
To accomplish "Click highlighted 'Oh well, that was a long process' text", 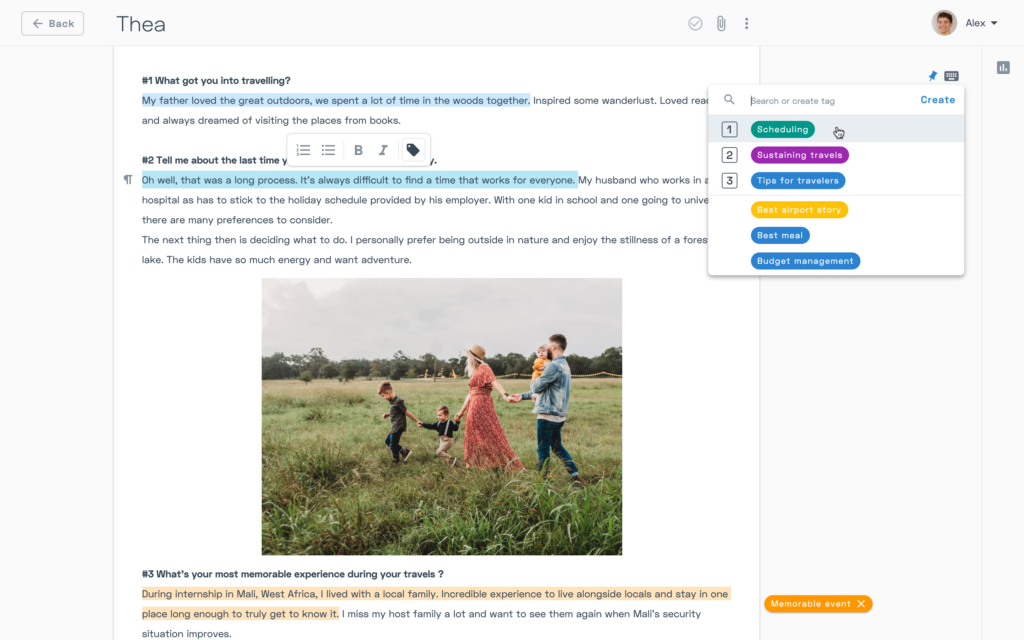I will pos(359,180).
